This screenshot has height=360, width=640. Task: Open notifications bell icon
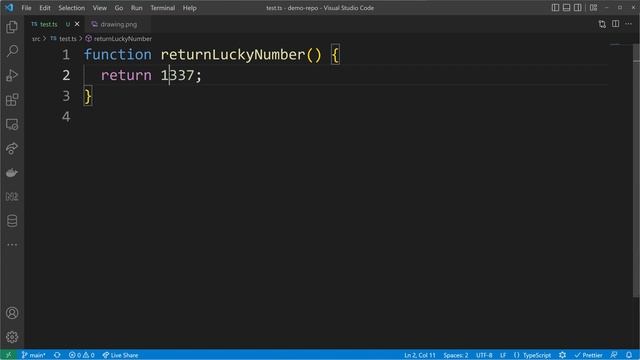(x=629, y=355)
